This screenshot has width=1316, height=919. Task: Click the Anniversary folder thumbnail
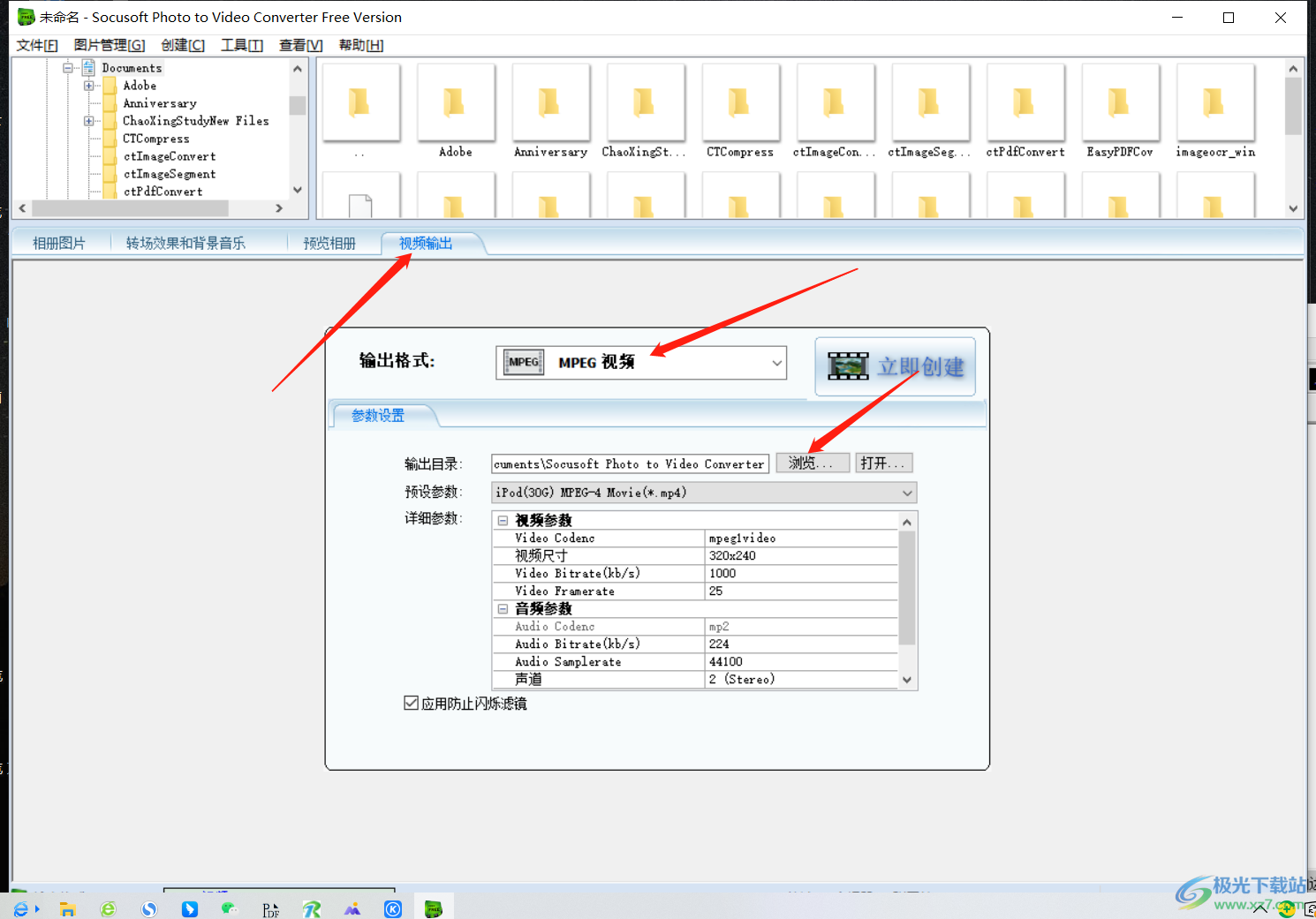[551, 103]
